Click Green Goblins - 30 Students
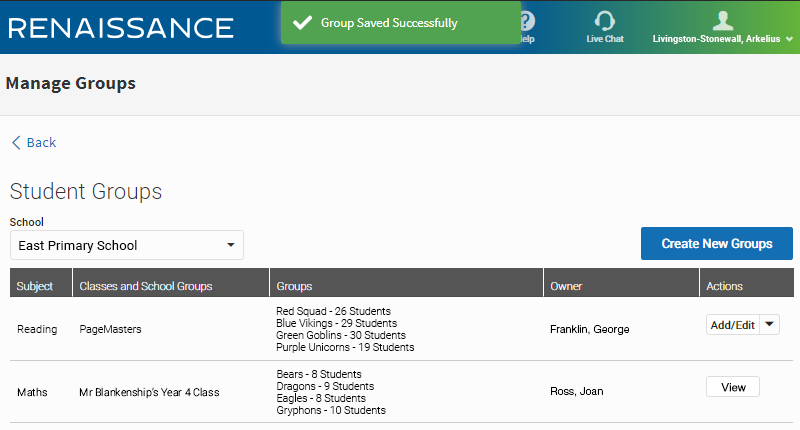 pyautogui.click(x=341, y=335)
